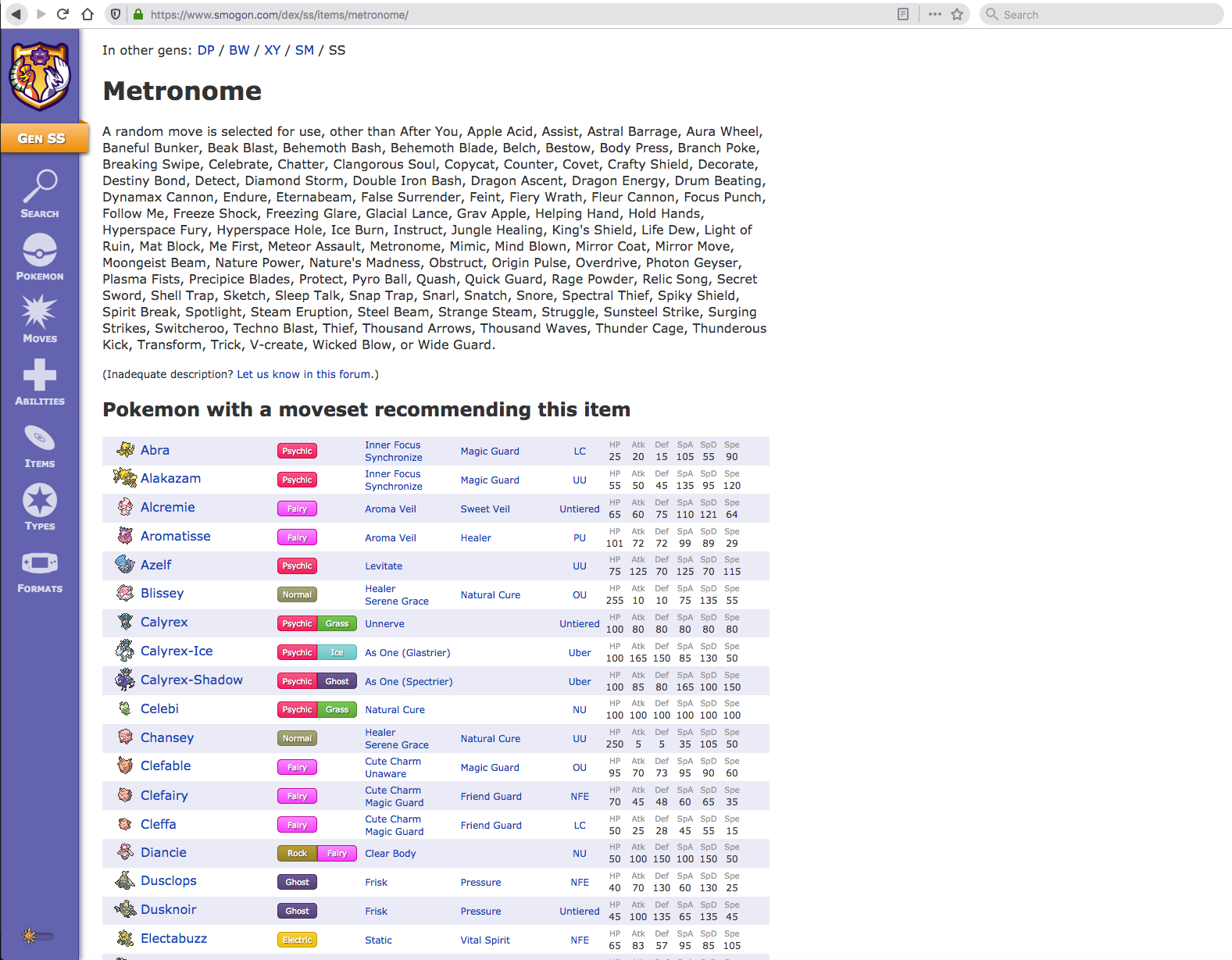
Task: Click the browser forward arrow
Action: [x=41, y=14]
